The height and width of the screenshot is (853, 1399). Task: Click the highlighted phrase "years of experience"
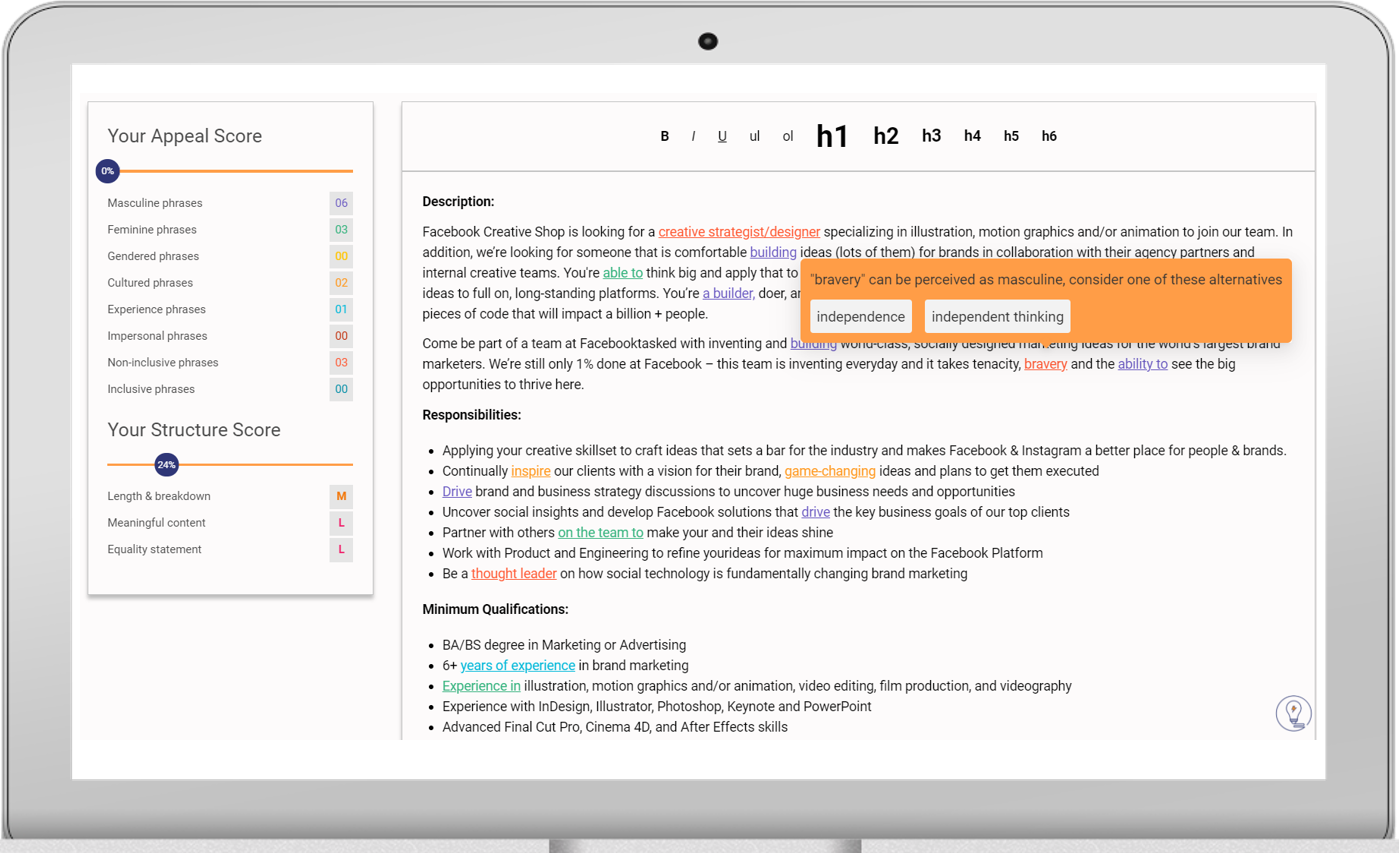point(518,665)
